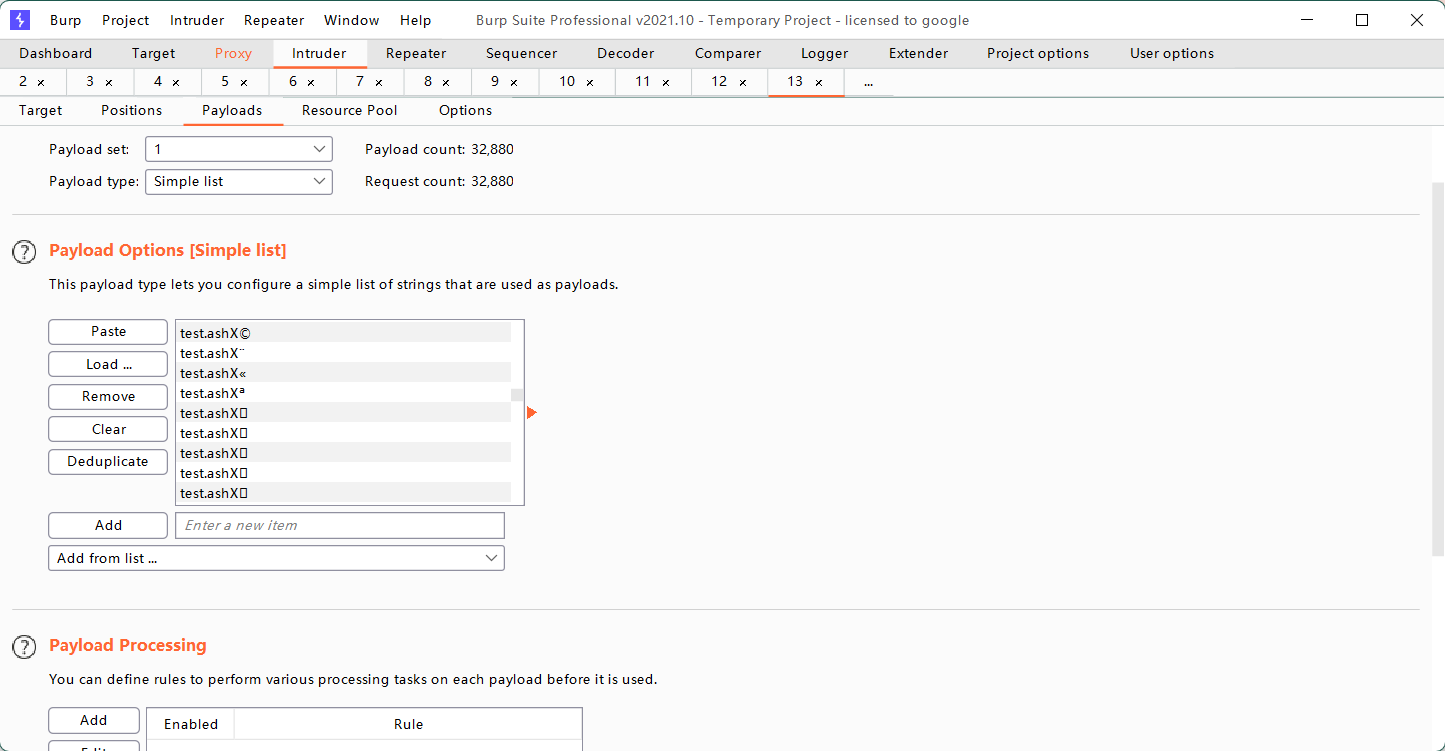1445x751 pixels.
Task: Open the User options tab
Action: (1172, 53)
